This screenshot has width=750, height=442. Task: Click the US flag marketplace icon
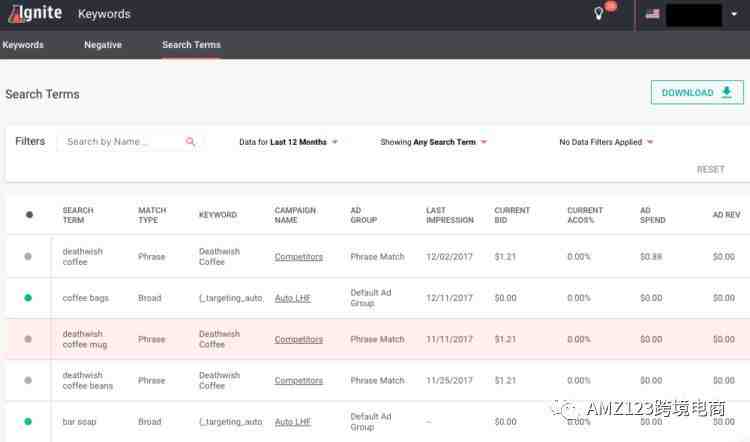[652, 14]
